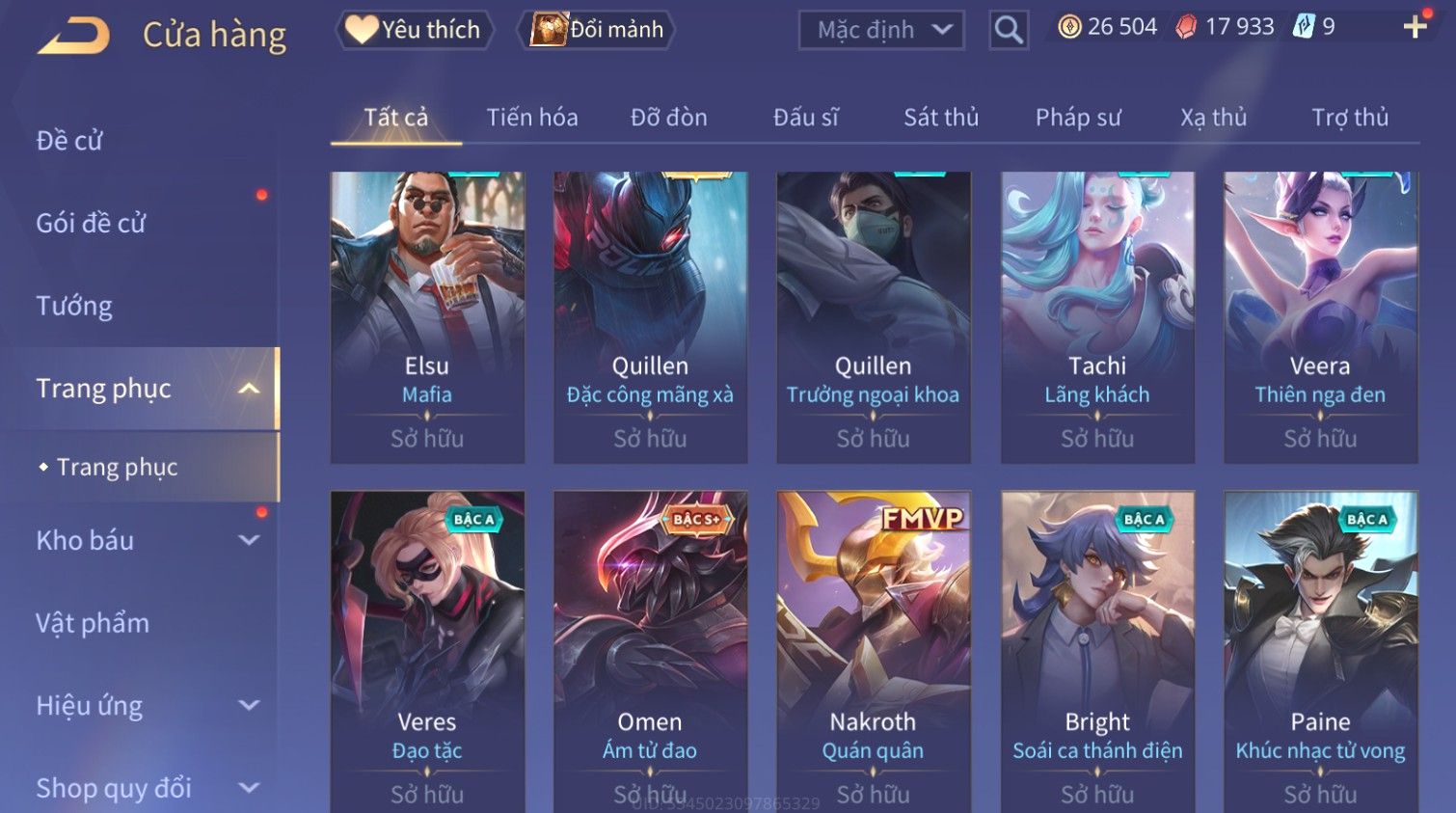Open the Mặc định sort dropdown
The height and width of the screenshot is (813, 1456).
pyautogui.click(x=881, y=30)
